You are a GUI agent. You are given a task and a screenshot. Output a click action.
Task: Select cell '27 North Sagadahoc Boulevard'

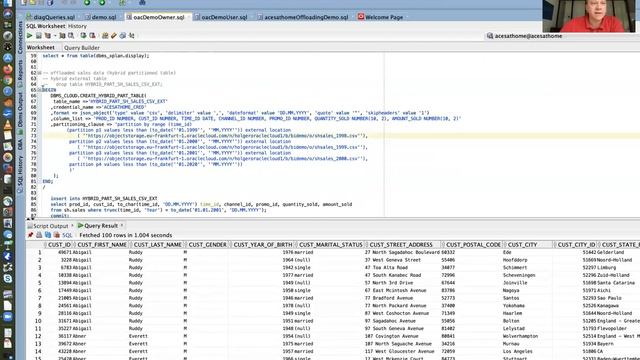click(x=402, y=252)
